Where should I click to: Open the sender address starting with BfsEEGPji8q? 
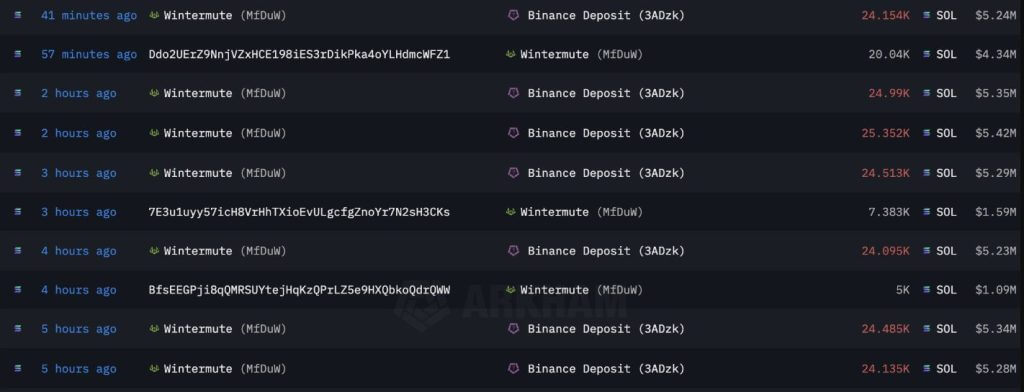click(299, 290)
